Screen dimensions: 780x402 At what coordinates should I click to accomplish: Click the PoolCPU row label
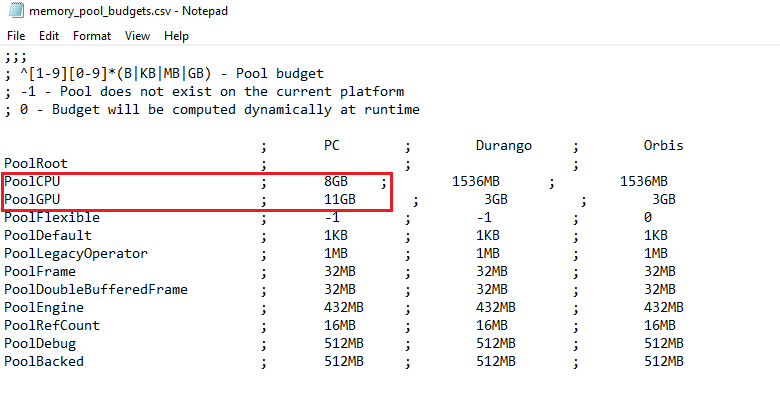coord(32,181)
